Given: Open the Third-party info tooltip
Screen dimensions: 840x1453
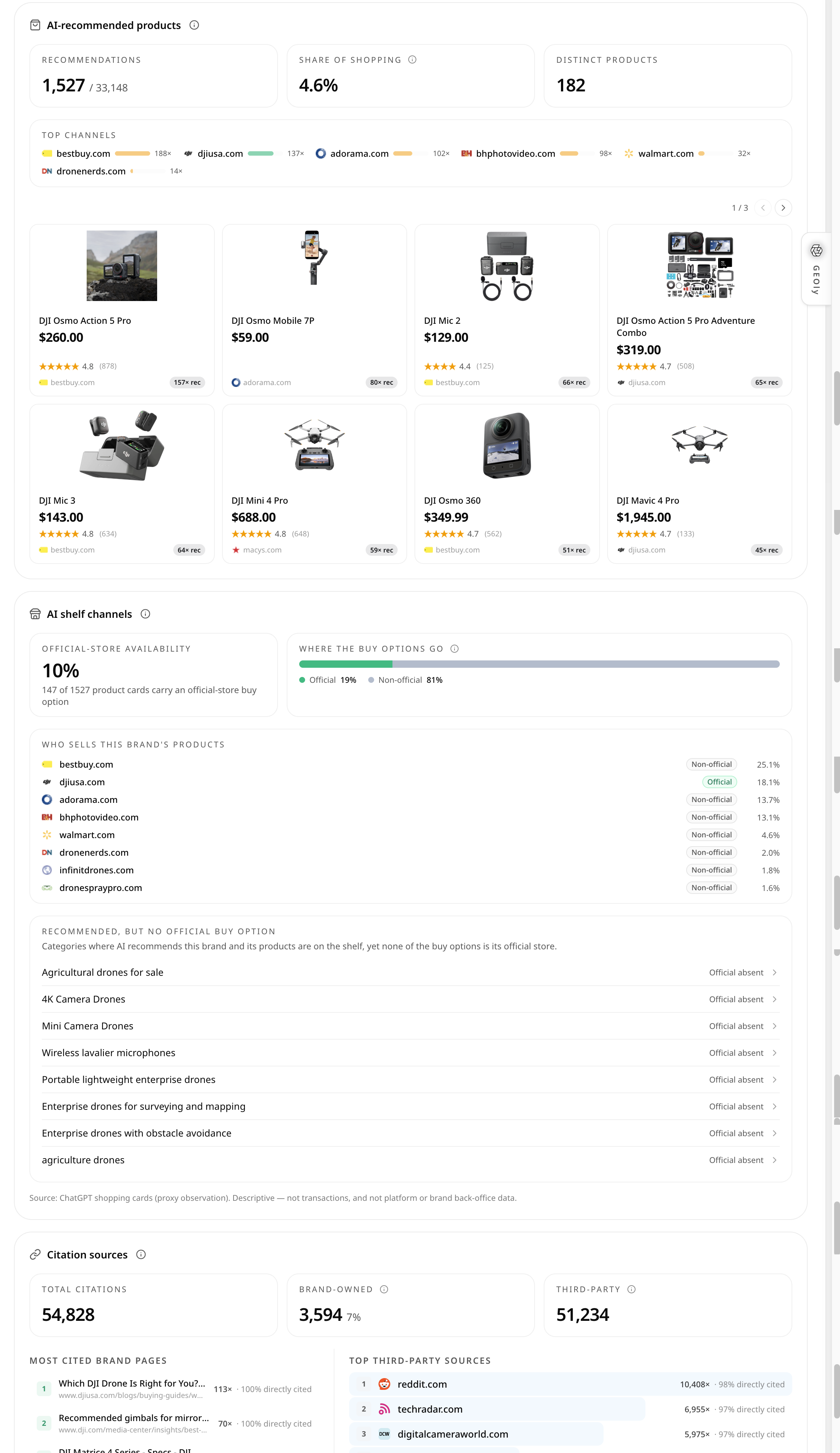Looking at the screenshot, I should 631,1289.
